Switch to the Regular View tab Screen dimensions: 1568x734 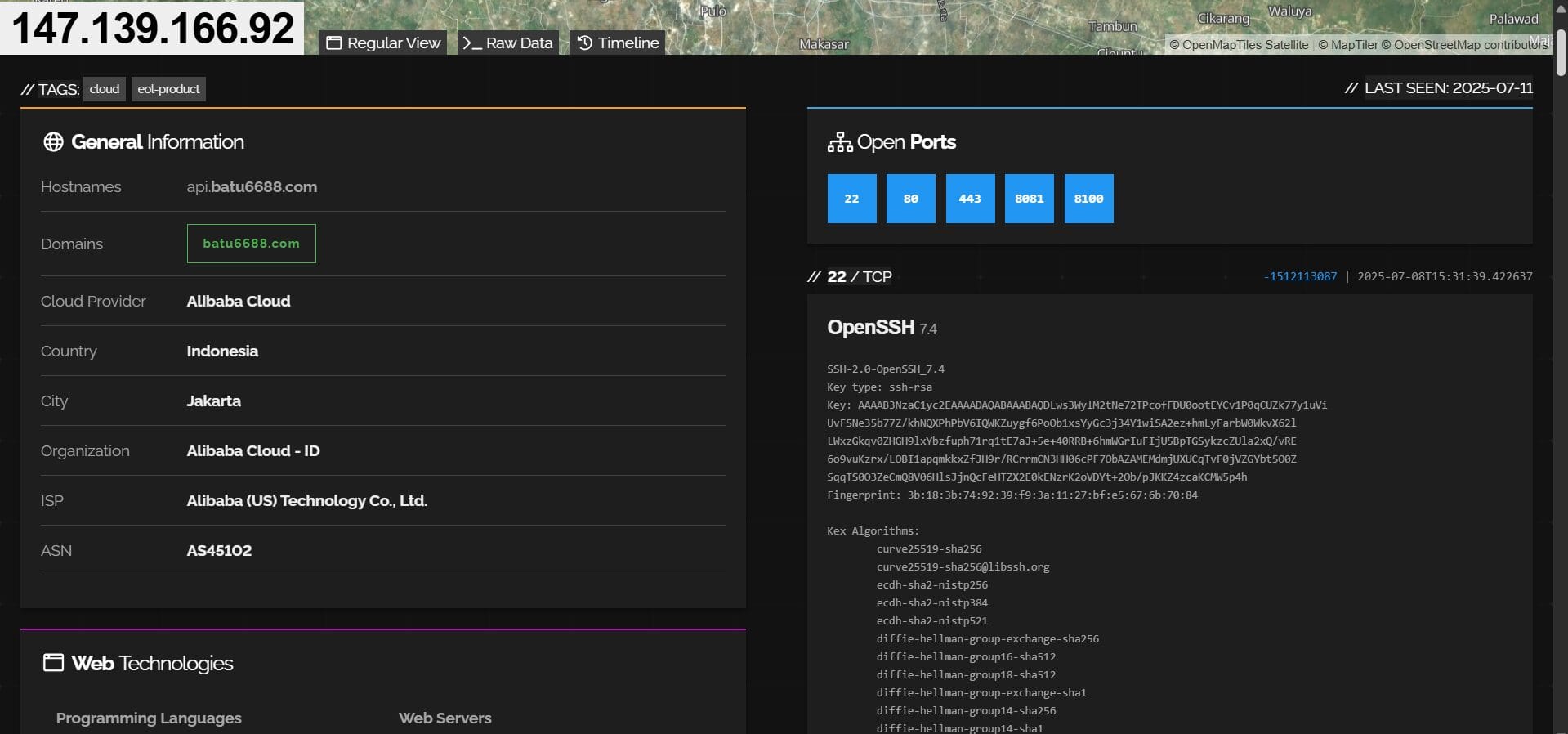point(383,43)
